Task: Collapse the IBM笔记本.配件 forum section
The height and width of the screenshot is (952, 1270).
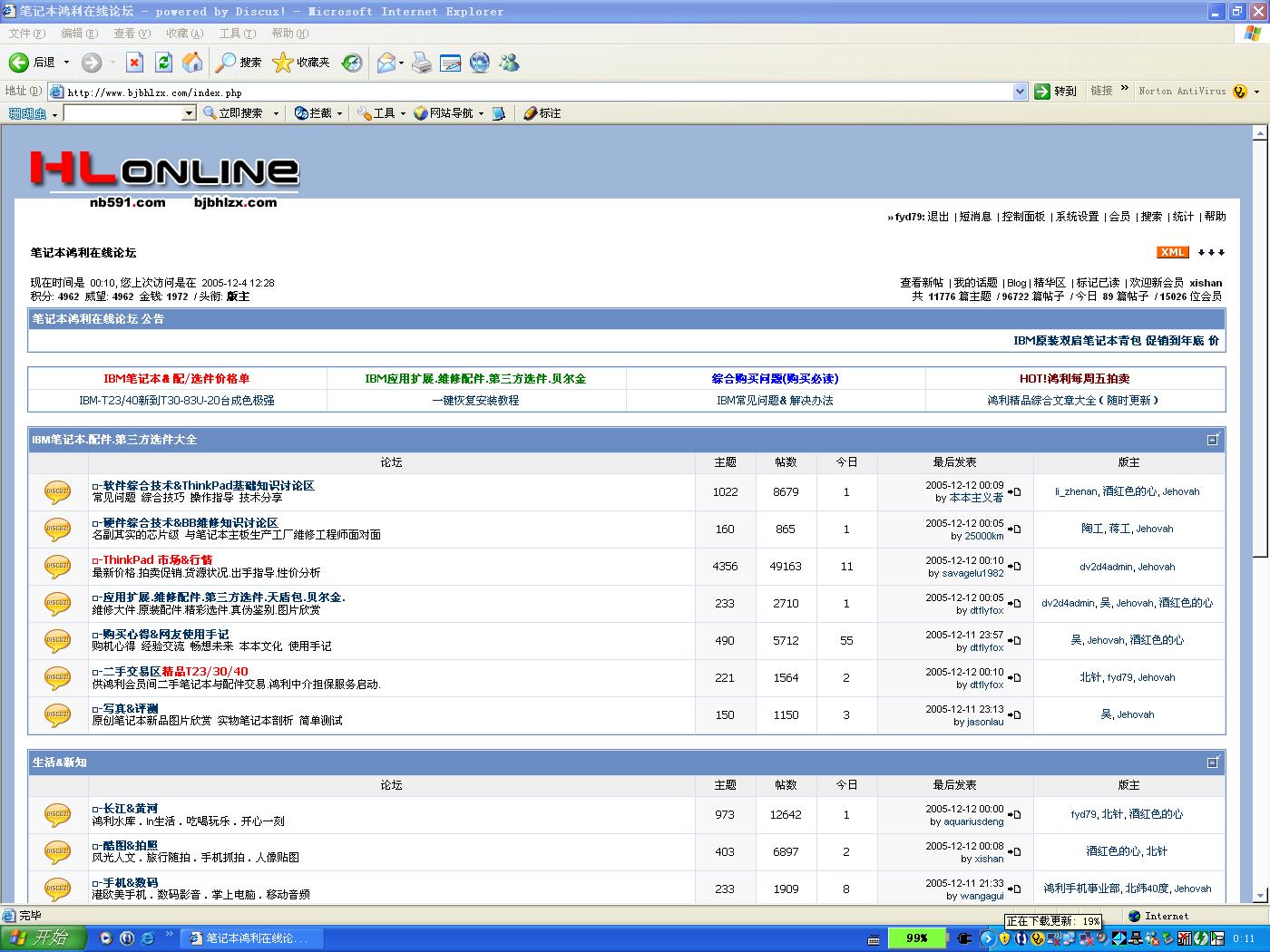Action: coord(1213,440)
